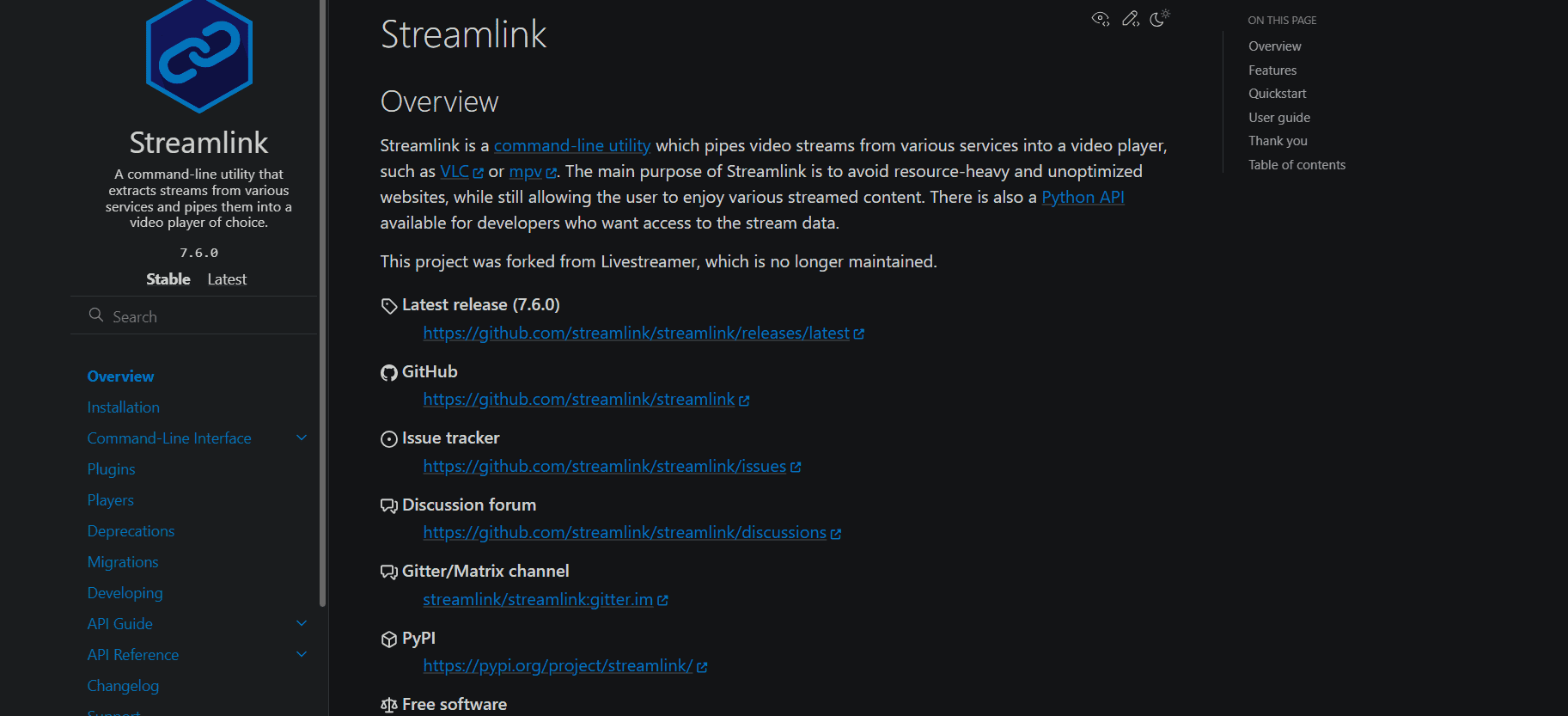Go to the Plugins page in sidebar
1568x716 pixels.
click(111, 469)
